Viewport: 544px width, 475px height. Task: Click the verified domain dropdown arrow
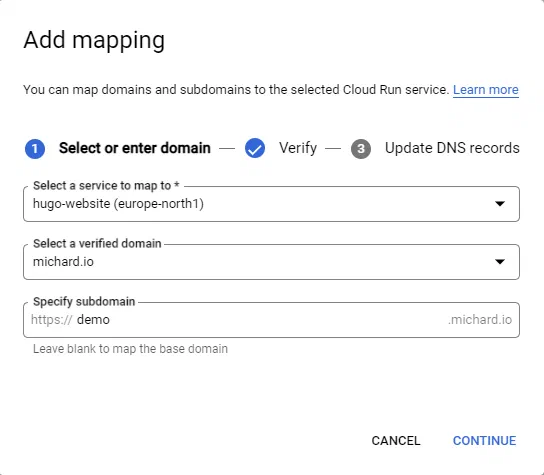click(500, 262)
